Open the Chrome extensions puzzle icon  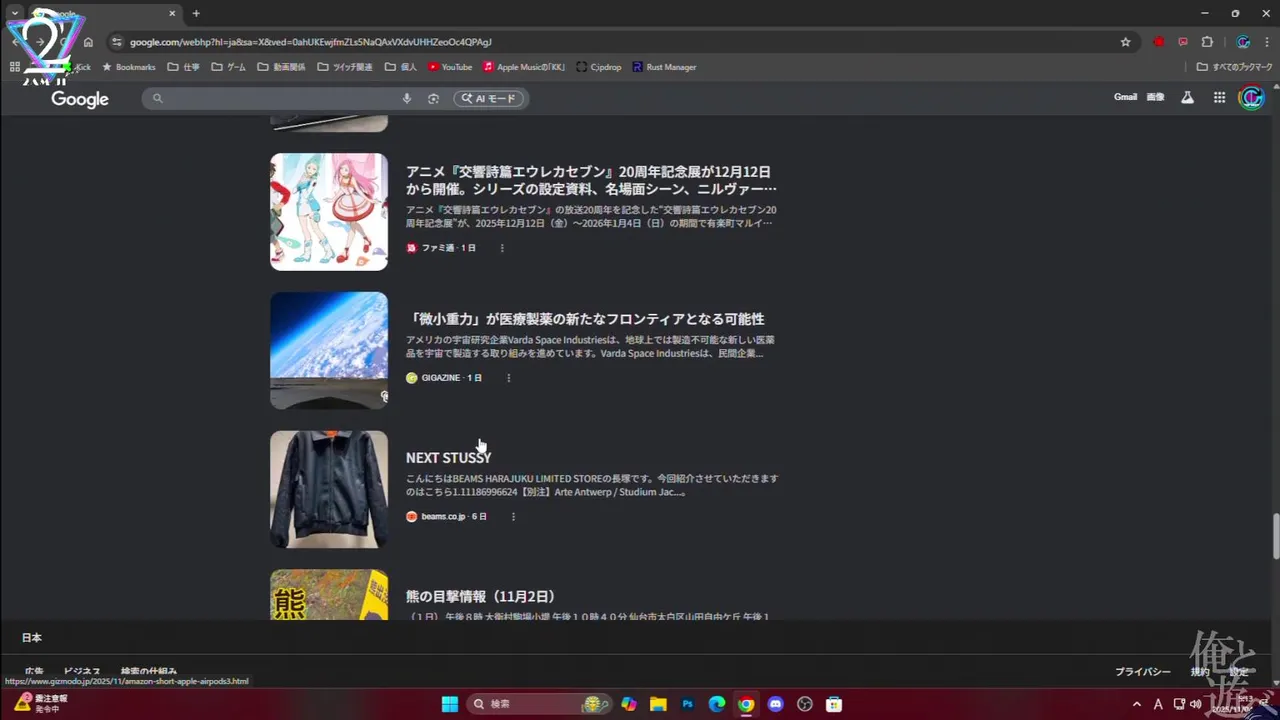(1207, 42)
